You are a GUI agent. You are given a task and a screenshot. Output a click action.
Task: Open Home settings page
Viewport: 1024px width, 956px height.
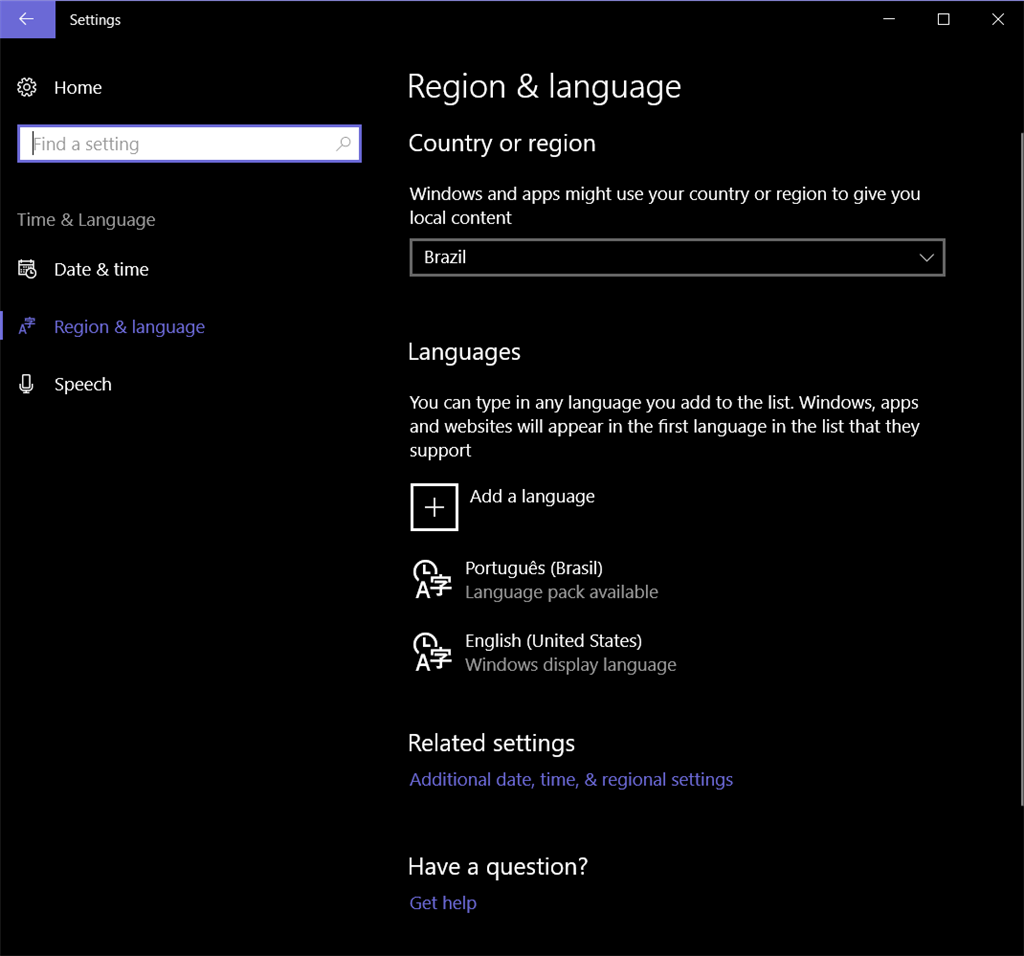coord(78,88)
